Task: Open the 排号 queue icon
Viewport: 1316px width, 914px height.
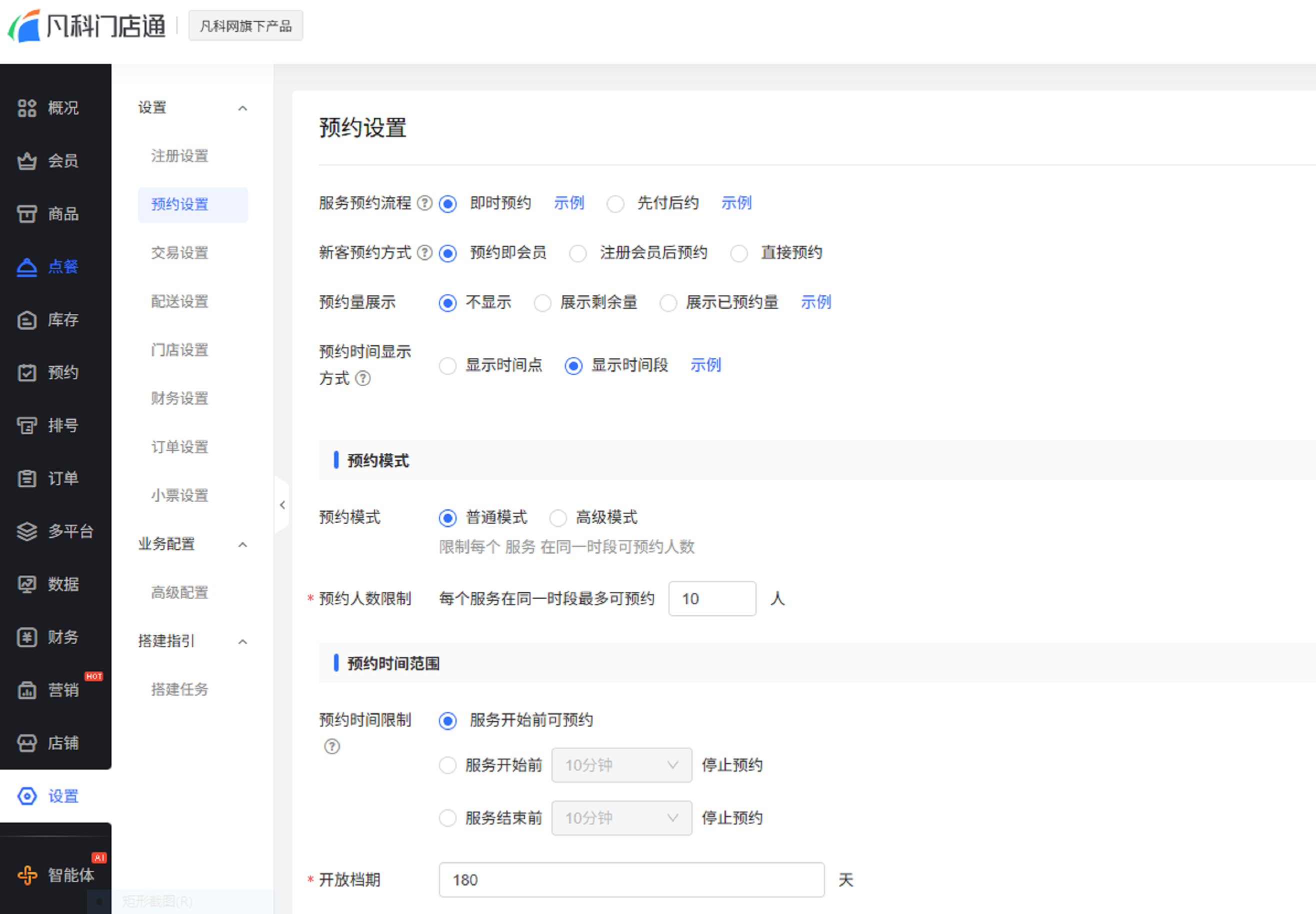Action: pyautogui.click(x=27, y=425)
